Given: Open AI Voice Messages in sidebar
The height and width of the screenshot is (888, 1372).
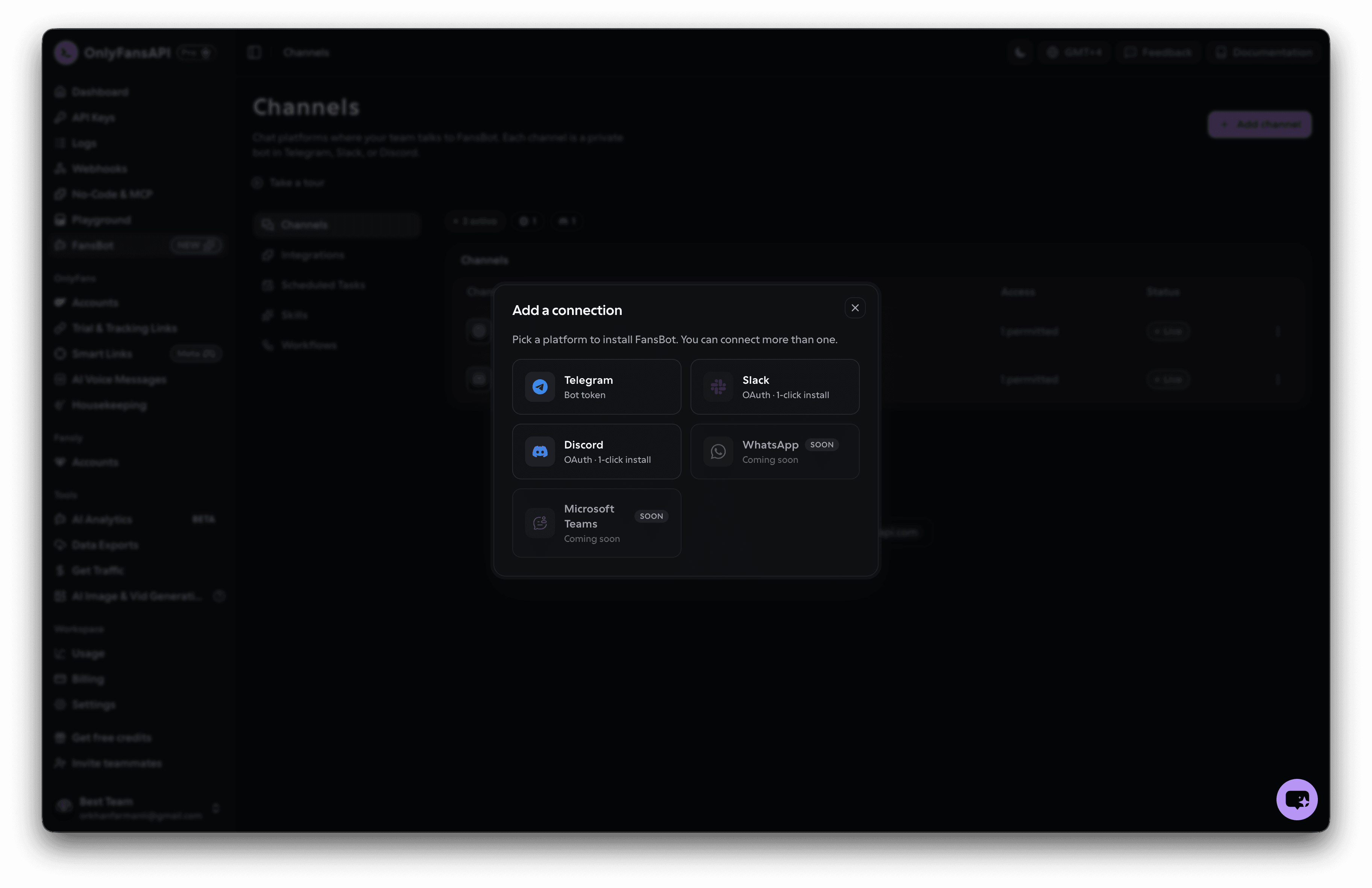Looking at the screenshot, I should coord(138,379).
